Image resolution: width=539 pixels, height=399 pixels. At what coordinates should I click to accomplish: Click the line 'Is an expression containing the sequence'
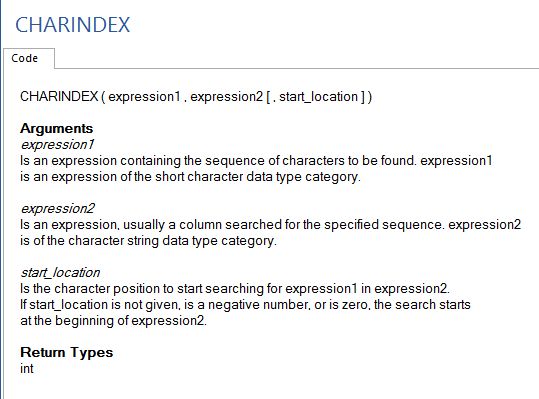click(256, 160)
